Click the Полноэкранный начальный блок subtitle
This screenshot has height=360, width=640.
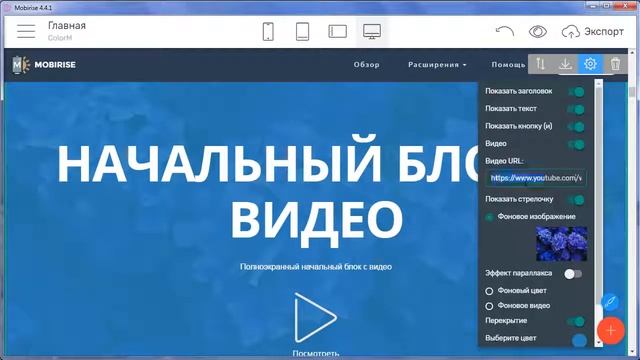point(316,267)
